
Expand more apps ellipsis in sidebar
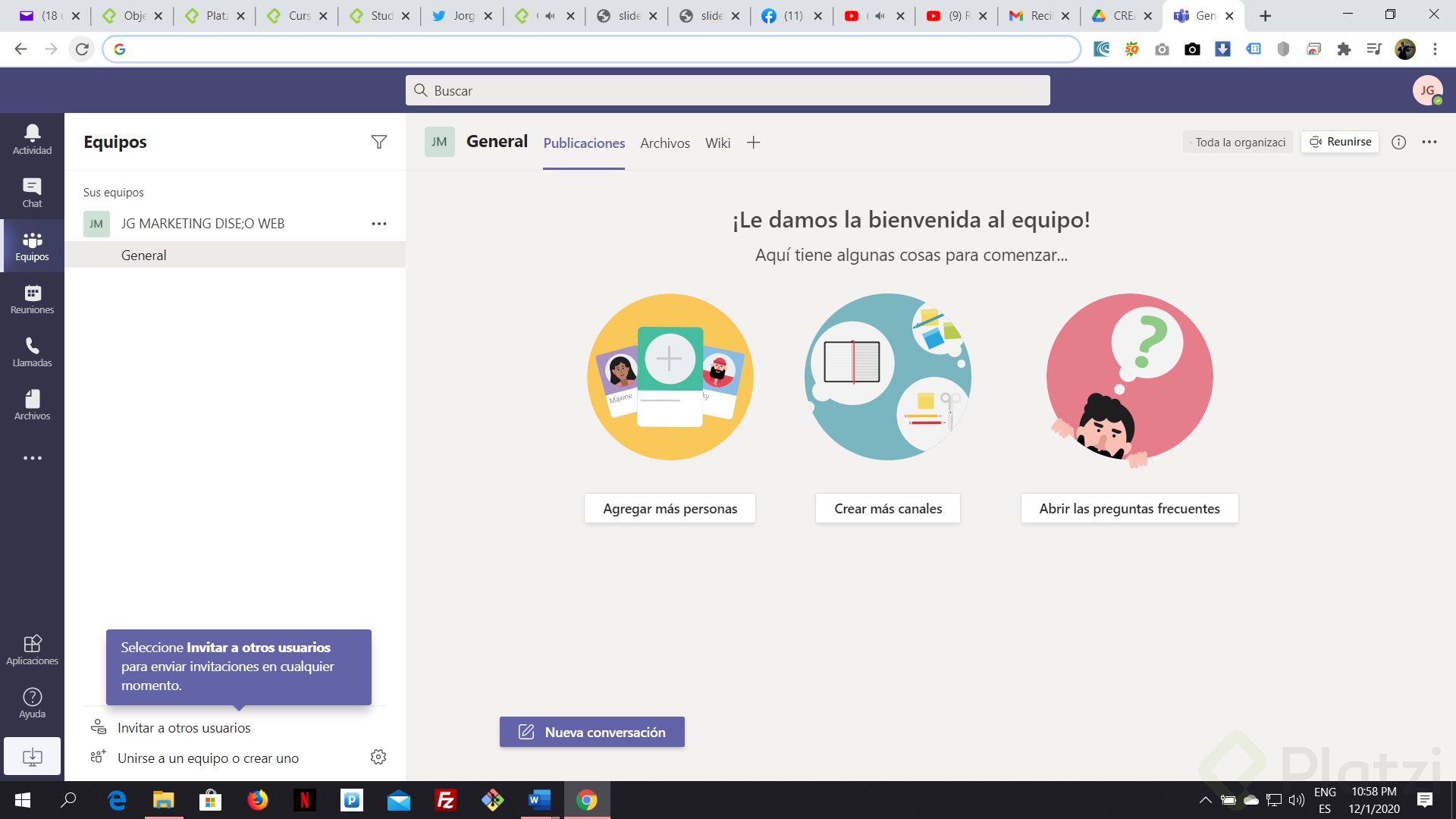click(32, 458)
